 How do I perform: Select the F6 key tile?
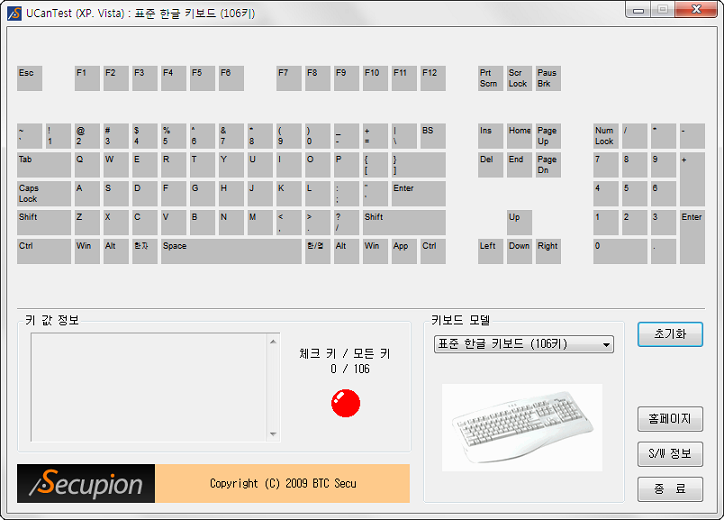click(x=231, y=78)
